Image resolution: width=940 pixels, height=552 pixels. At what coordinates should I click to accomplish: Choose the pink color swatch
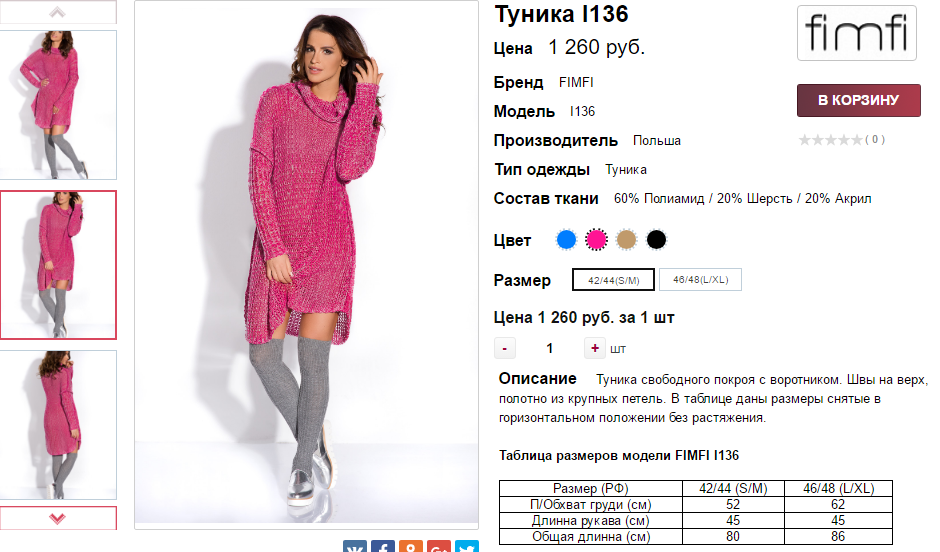pyautogui.click(x=596, y=240)
